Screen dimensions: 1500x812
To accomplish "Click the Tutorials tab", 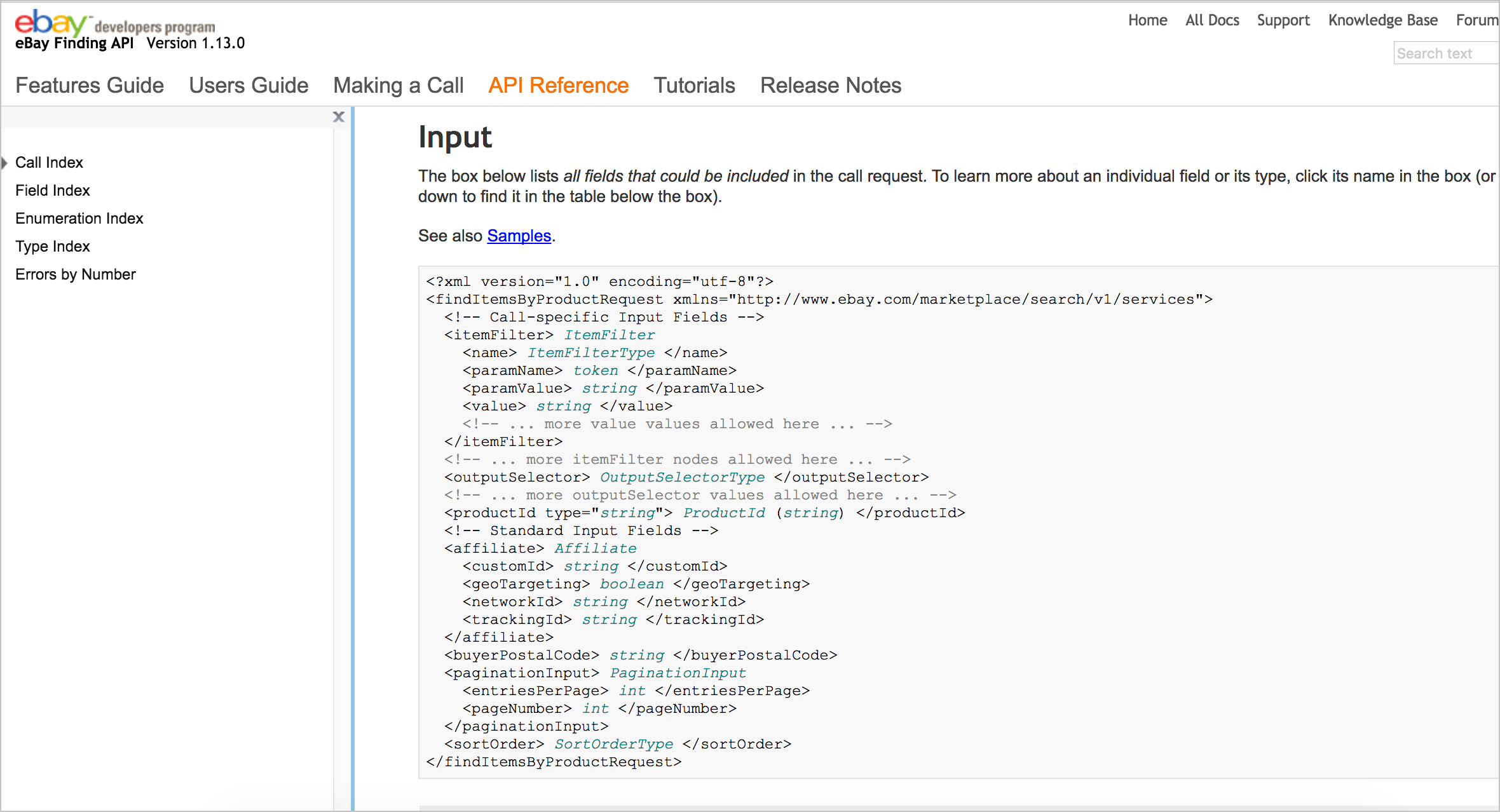I will [x=695, y=84].
